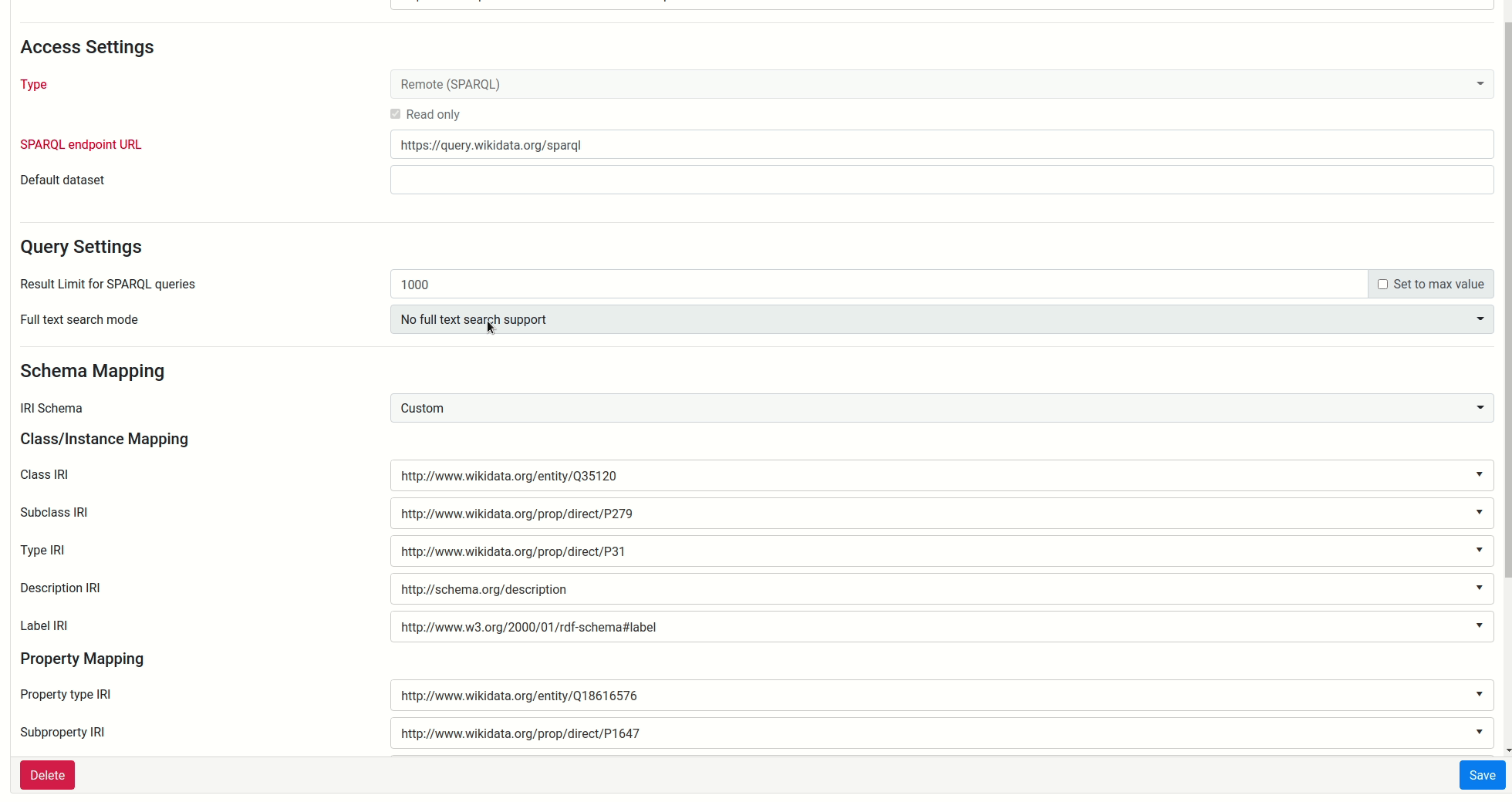This screenshot has height=802, width=1512.
Task: Expand the Full text search mode dropdown
Action: 1479,318
